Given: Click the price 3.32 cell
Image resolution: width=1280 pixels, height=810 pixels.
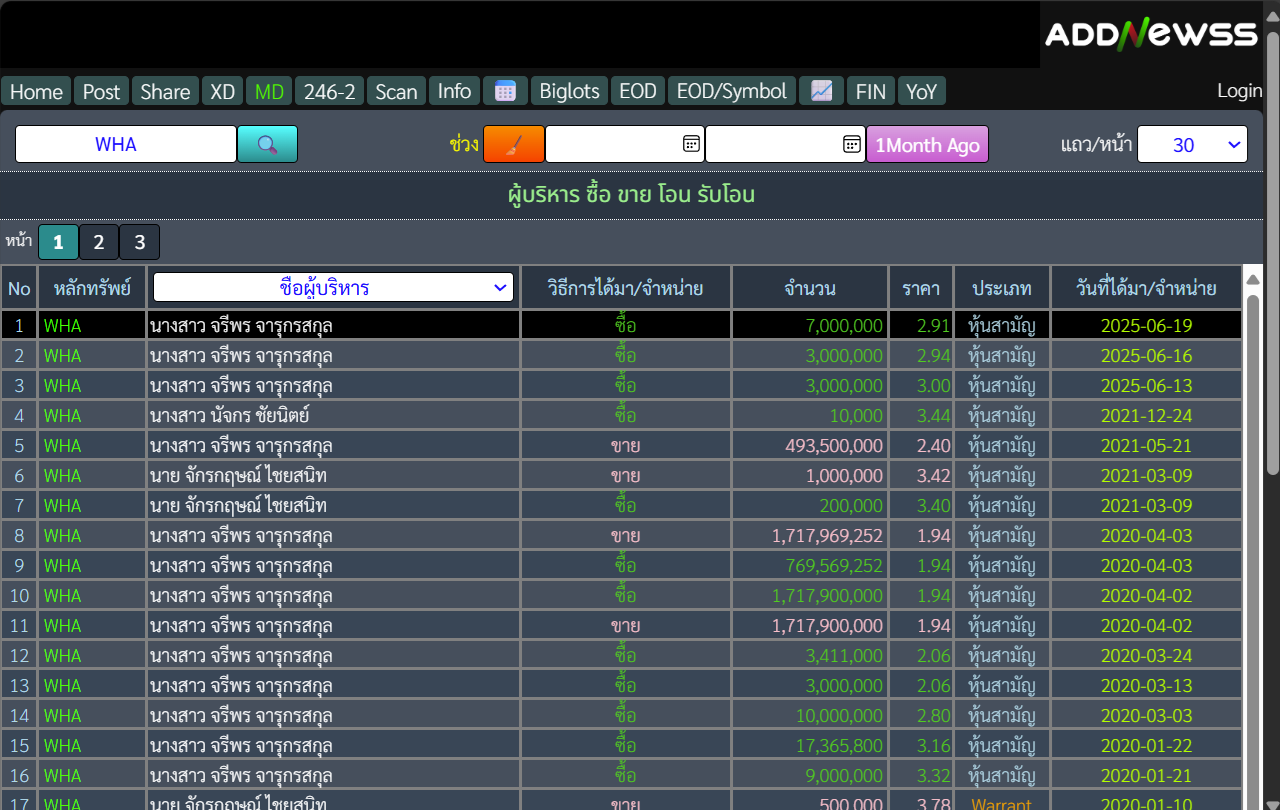Looking at the screenshot, I should (x=921, y=775).
